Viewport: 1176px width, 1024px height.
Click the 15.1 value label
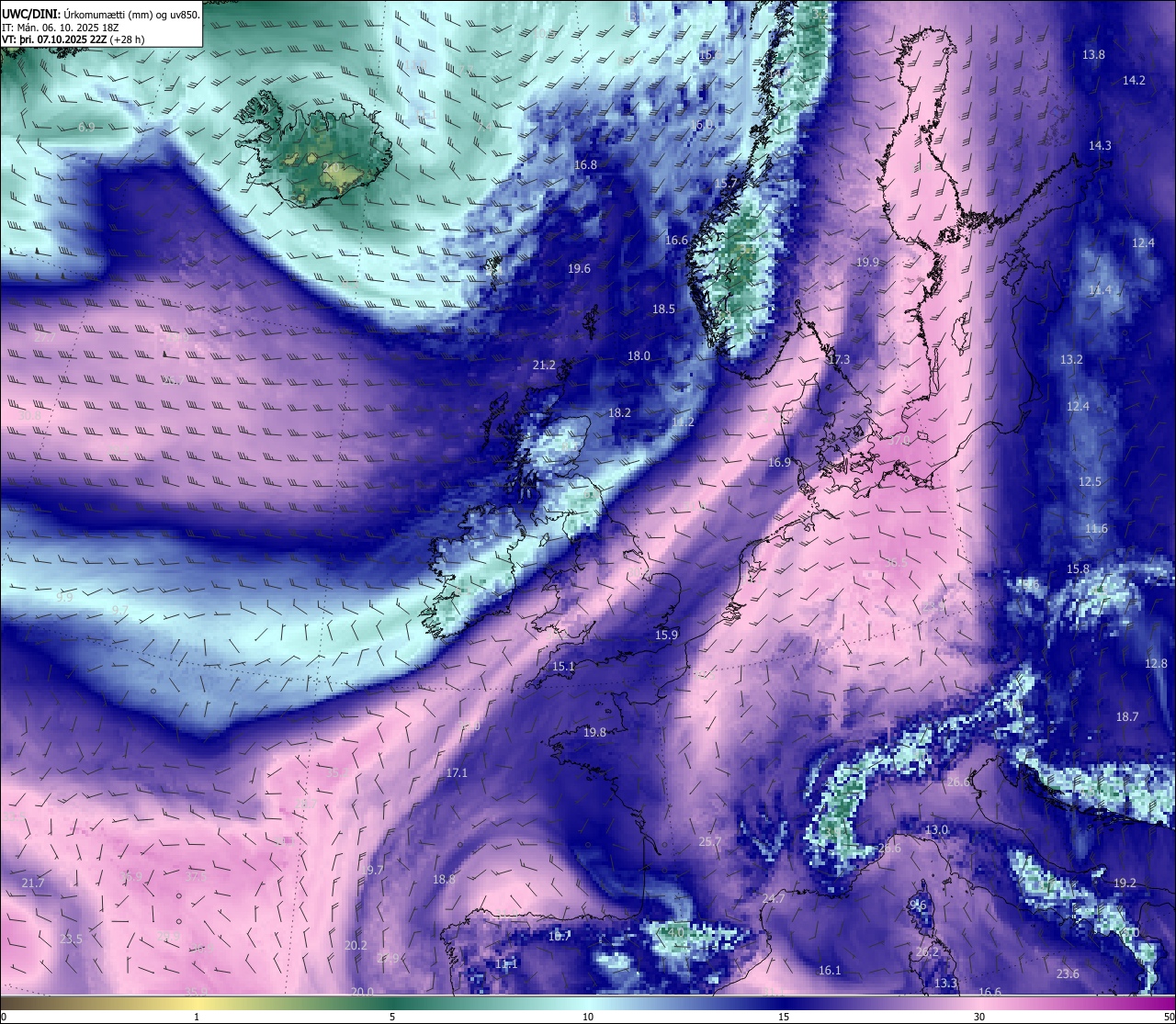[563, 667]
